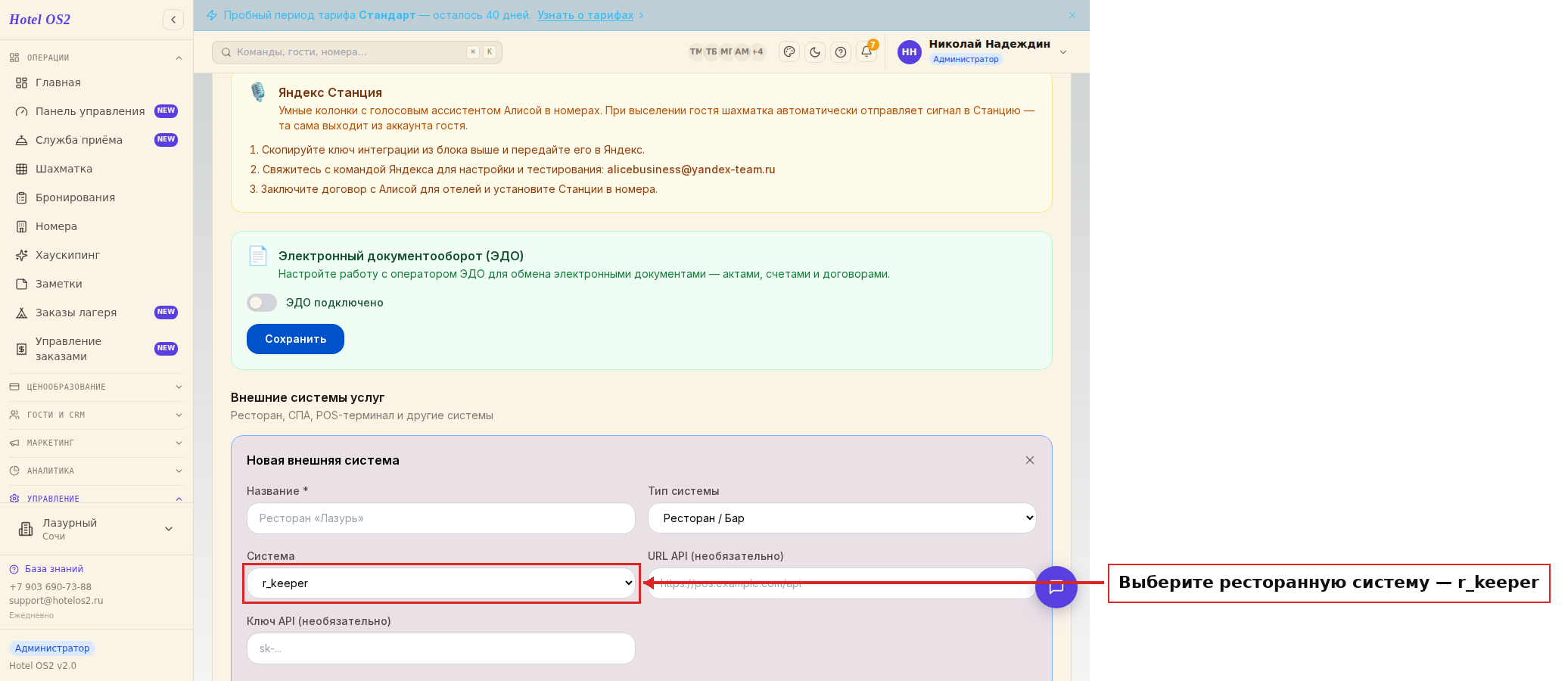Expand the user account menu chevron
The height and width of the screenshot is (681, 1568).
pos(1063,52)
